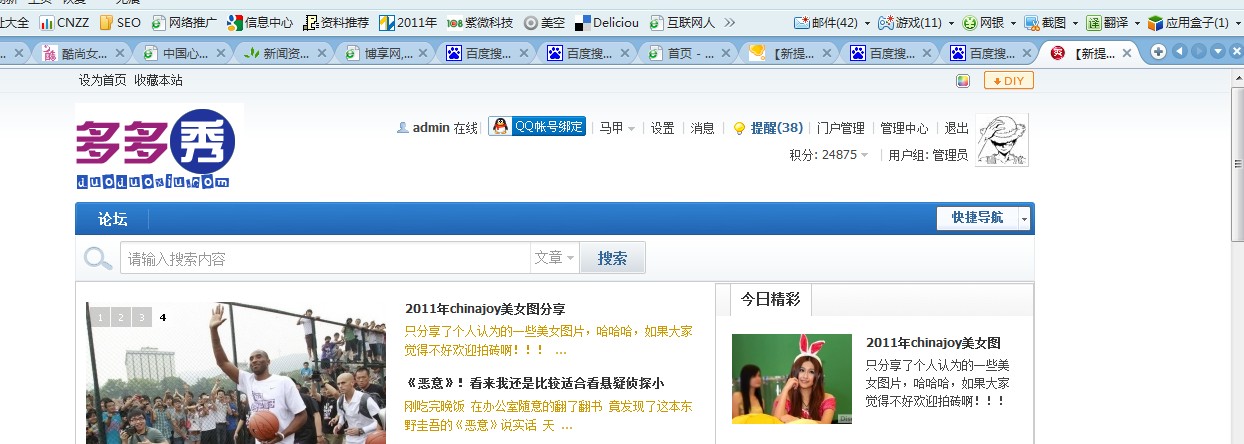Click the user avatar image

[1002, 140]
